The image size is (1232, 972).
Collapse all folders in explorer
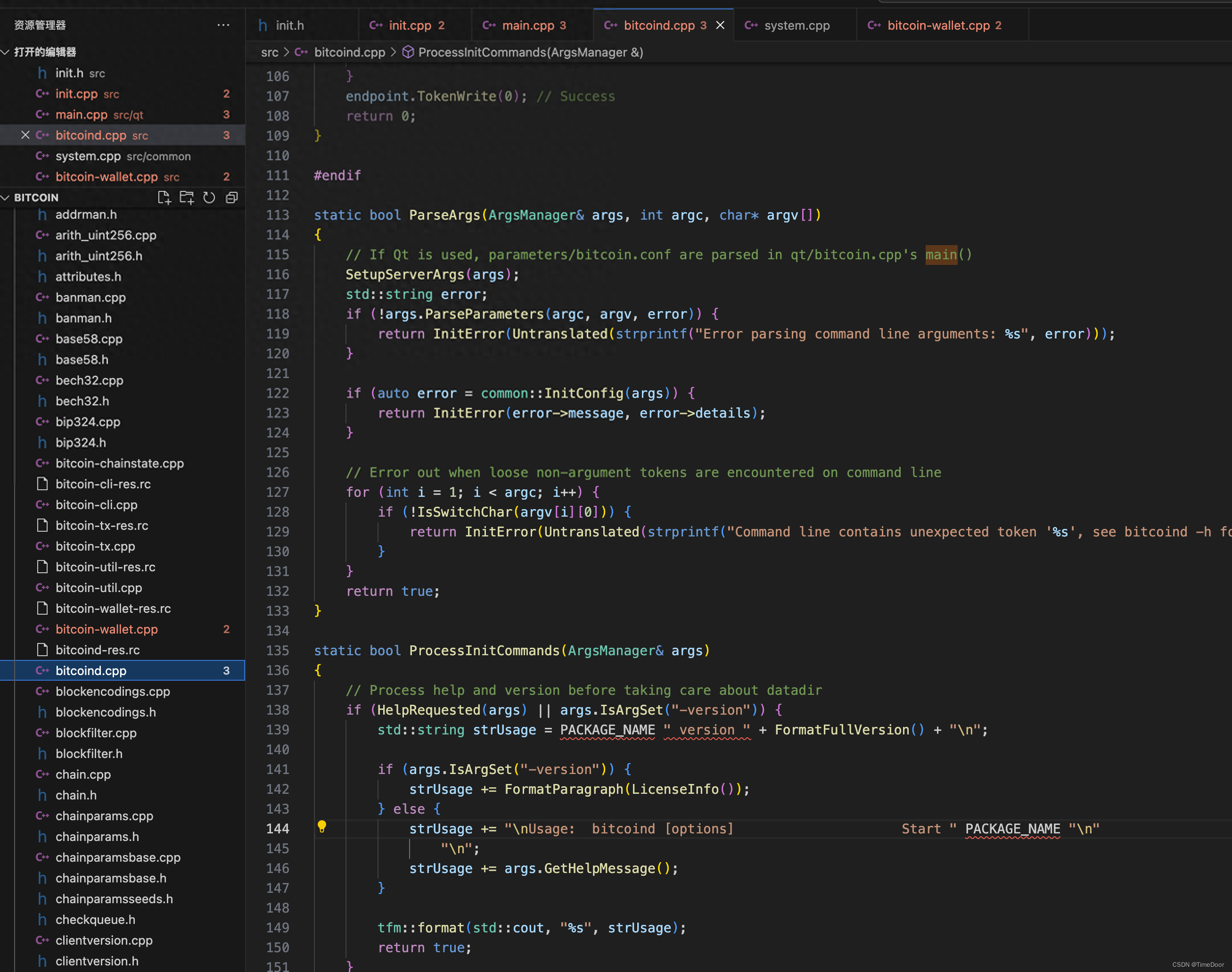click(x=231, y=198)
